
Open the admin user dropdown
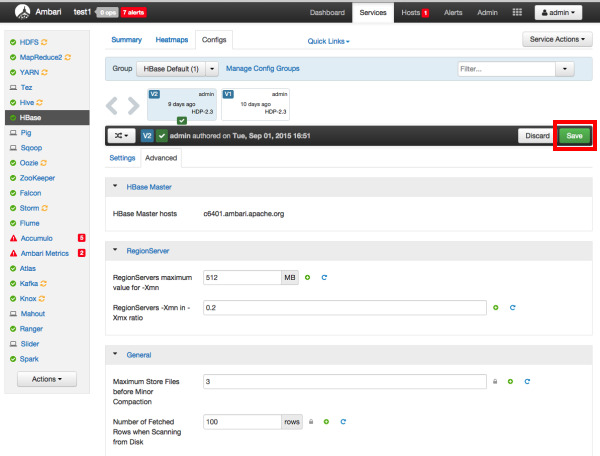click(x=558, y=13)
